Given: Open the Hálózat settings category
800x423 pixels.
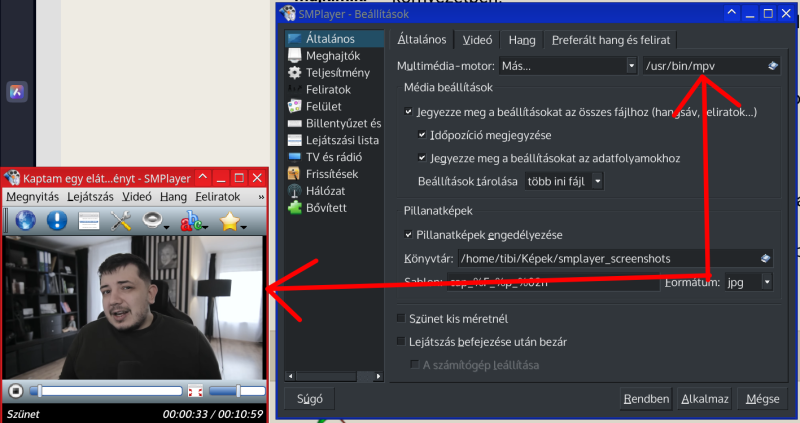Looking at the screenshot, I should 334,190.
